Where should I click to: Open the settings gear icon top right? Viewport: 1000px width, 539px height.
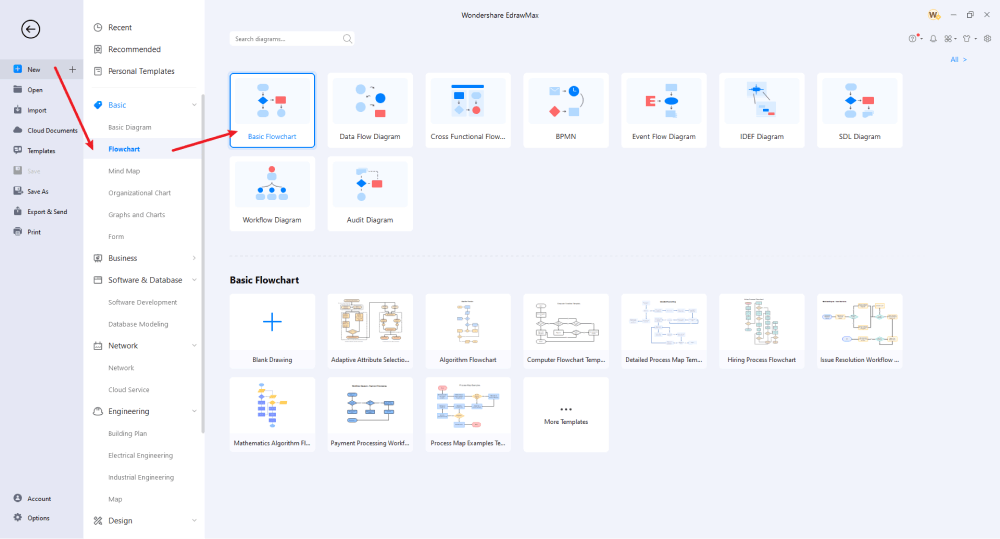coord(987,39)
